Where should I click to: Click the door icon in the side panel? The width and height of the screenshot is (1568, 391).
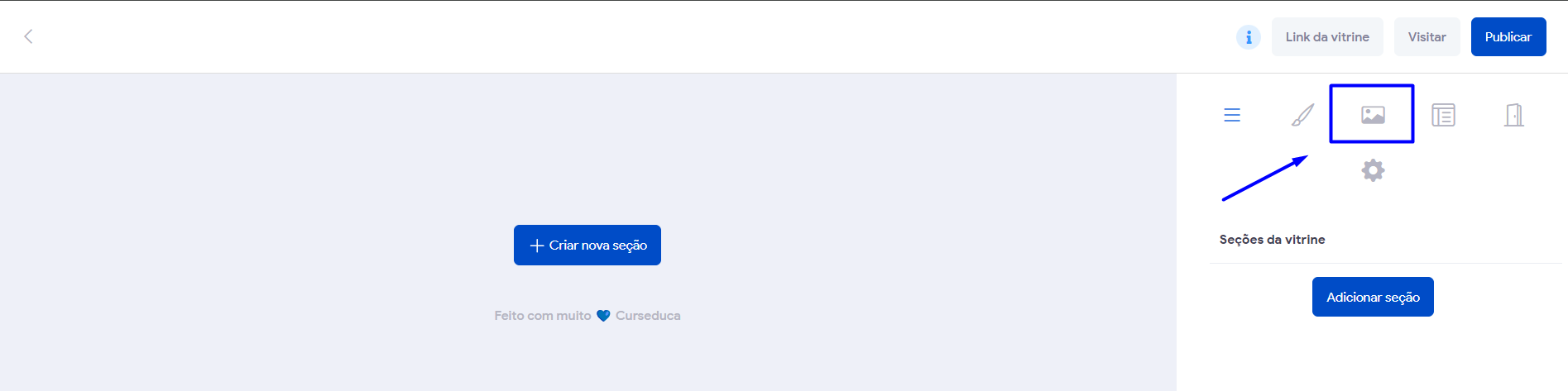(x=1513, y=115)
